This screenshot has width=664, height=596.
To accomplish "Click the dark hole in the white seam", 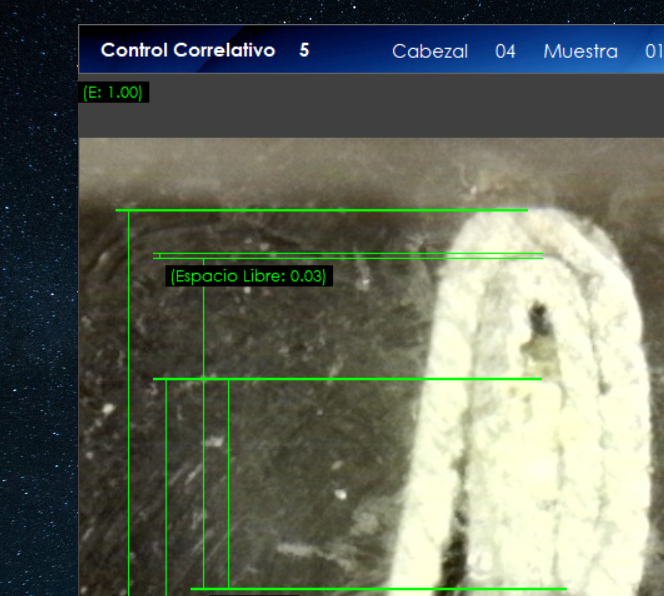I will 539,322.
